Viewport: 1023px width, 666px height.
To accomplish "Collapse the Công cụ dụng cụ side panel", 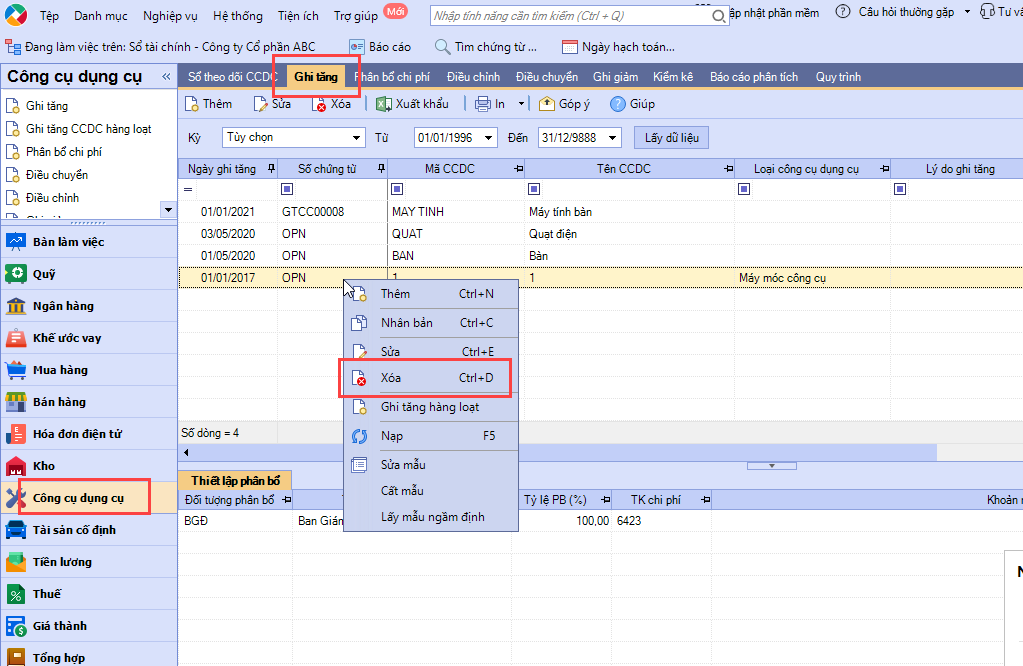I will pos(166,76).
